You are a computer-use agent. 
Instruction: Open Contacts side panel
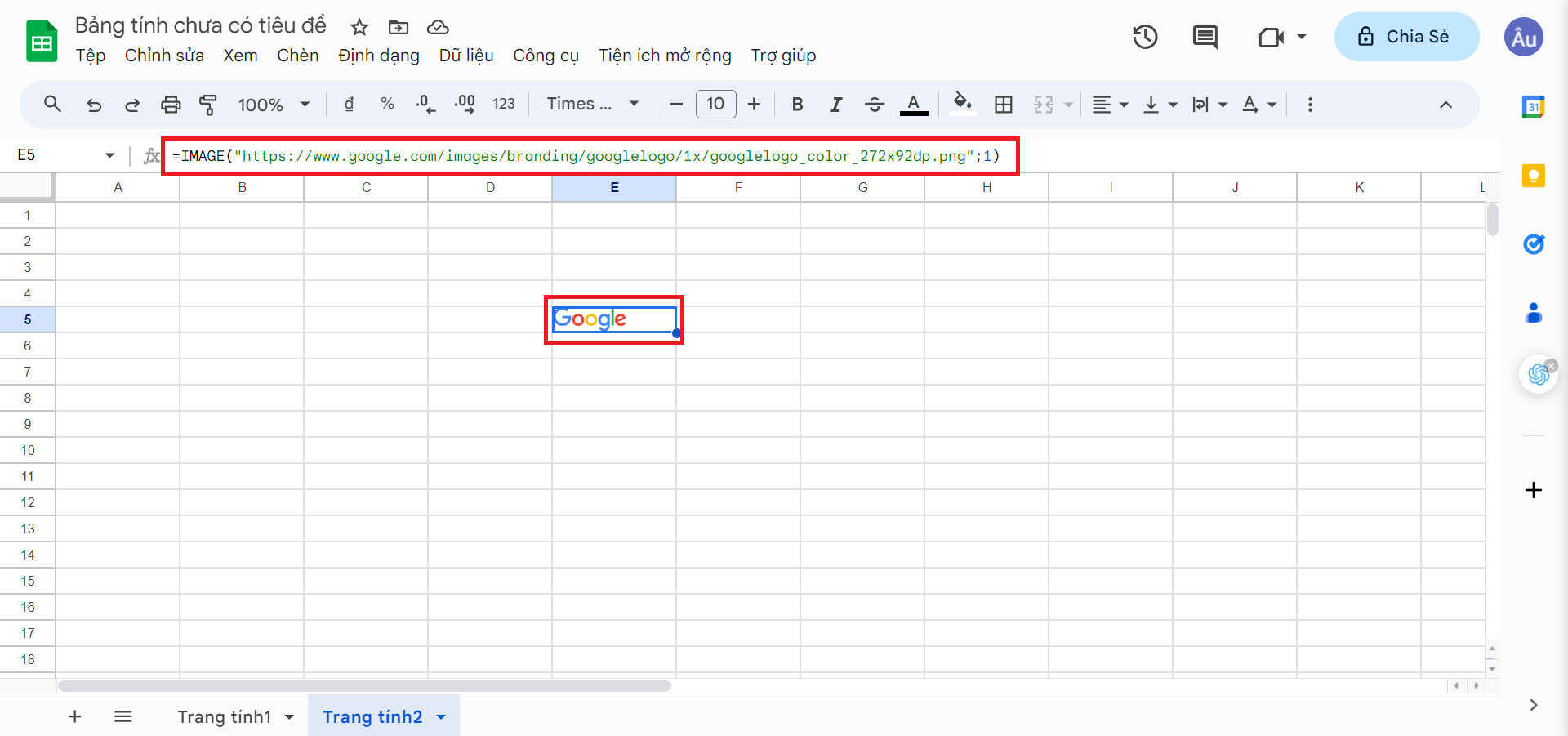pos(1533,313)
